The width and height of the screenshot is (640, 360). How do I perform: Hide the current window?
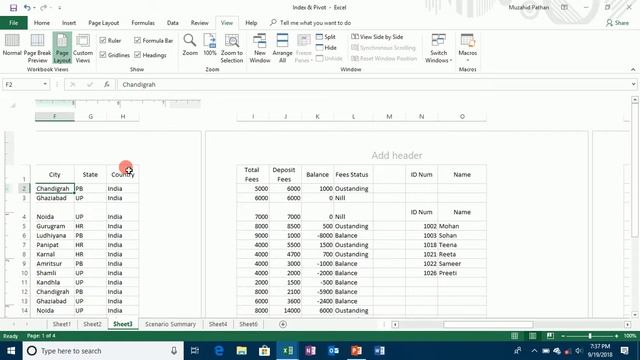[326, 47]
